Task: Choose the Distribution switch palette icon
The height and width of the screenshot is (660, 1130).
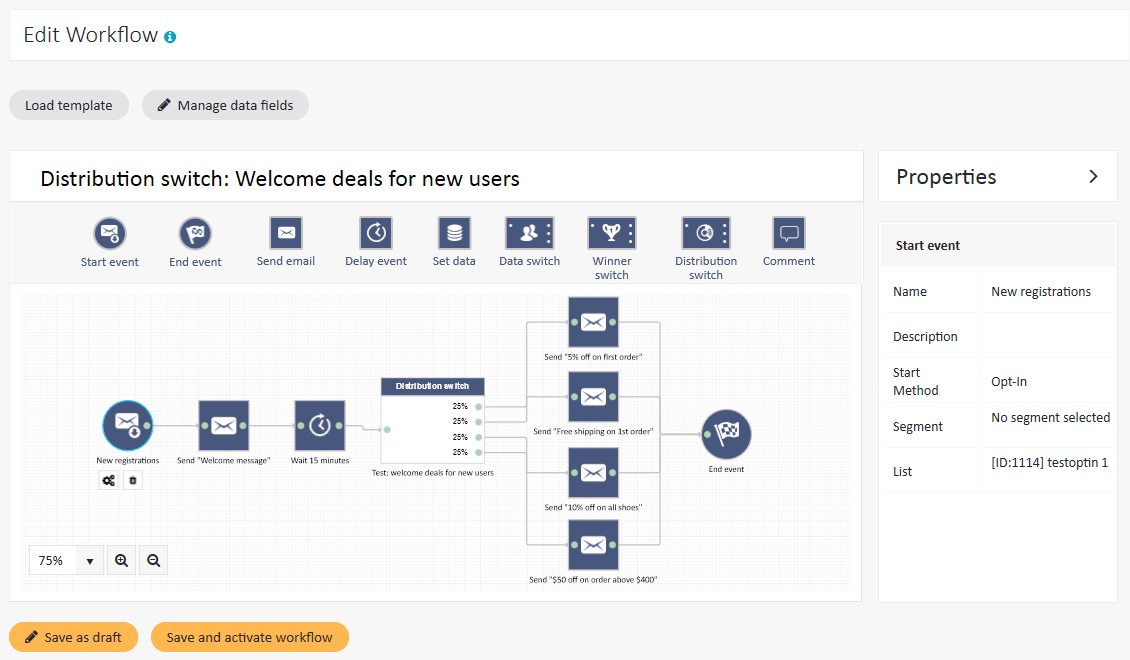Action: pyautogui.click(x=705, y=233)
